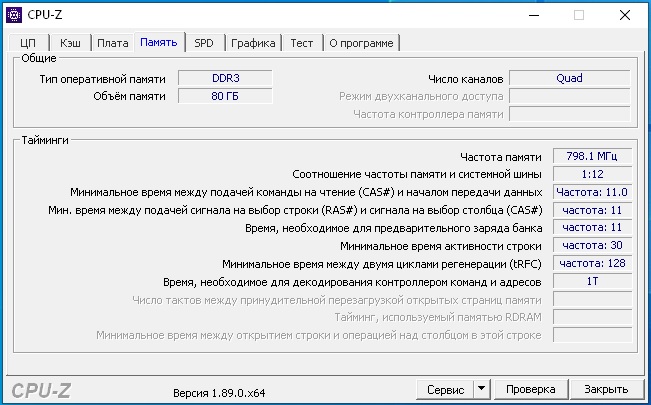Click the Quad channels field

[x=569, y=78]
